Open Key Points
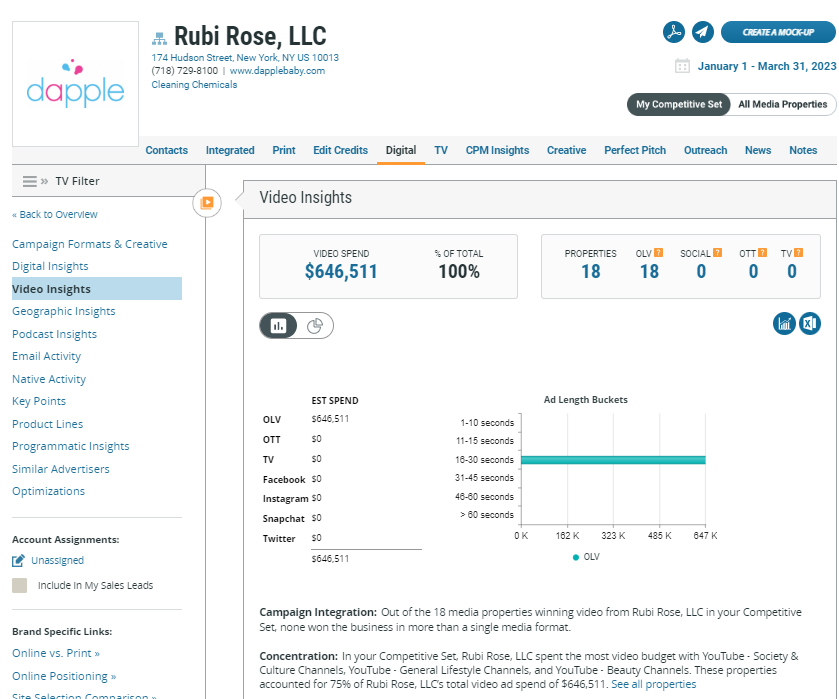The width and height of the screenshot is (839, 699). point(39,401)
